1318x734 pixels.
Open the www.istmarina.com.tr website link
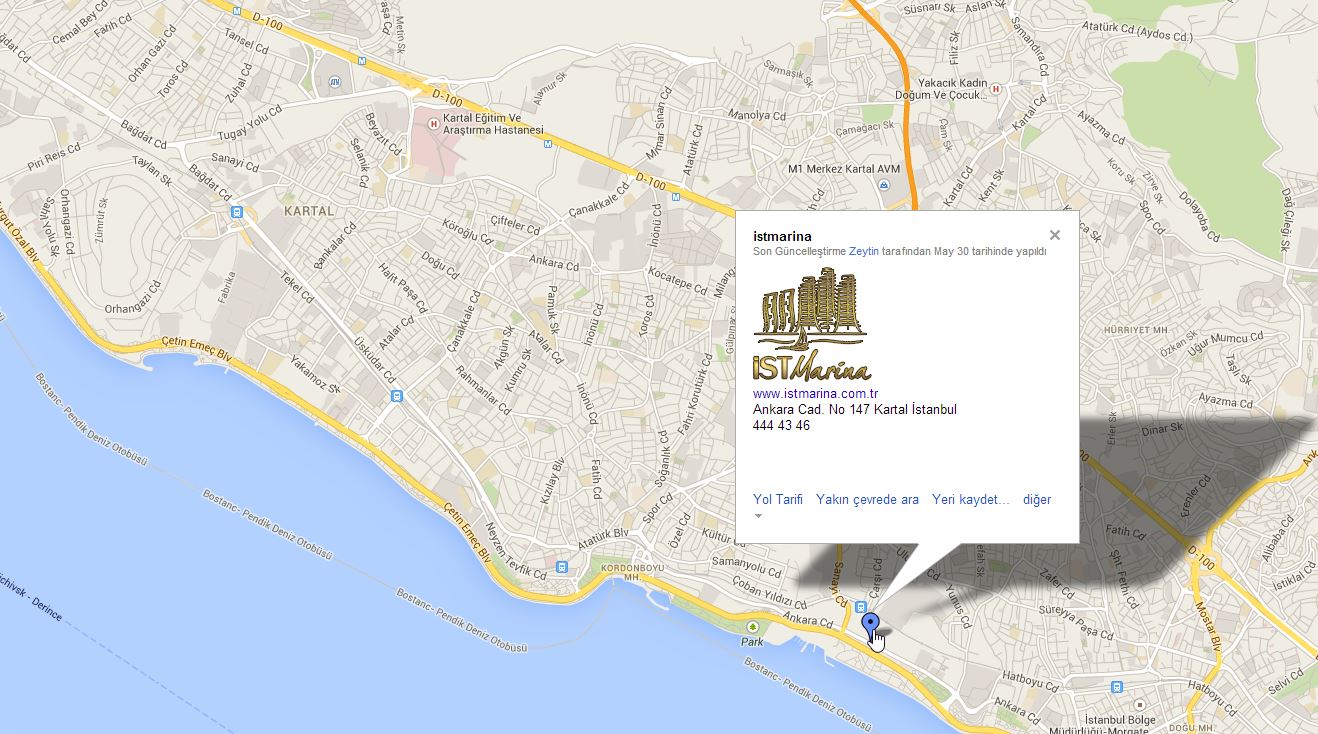(x=815, y=394)
